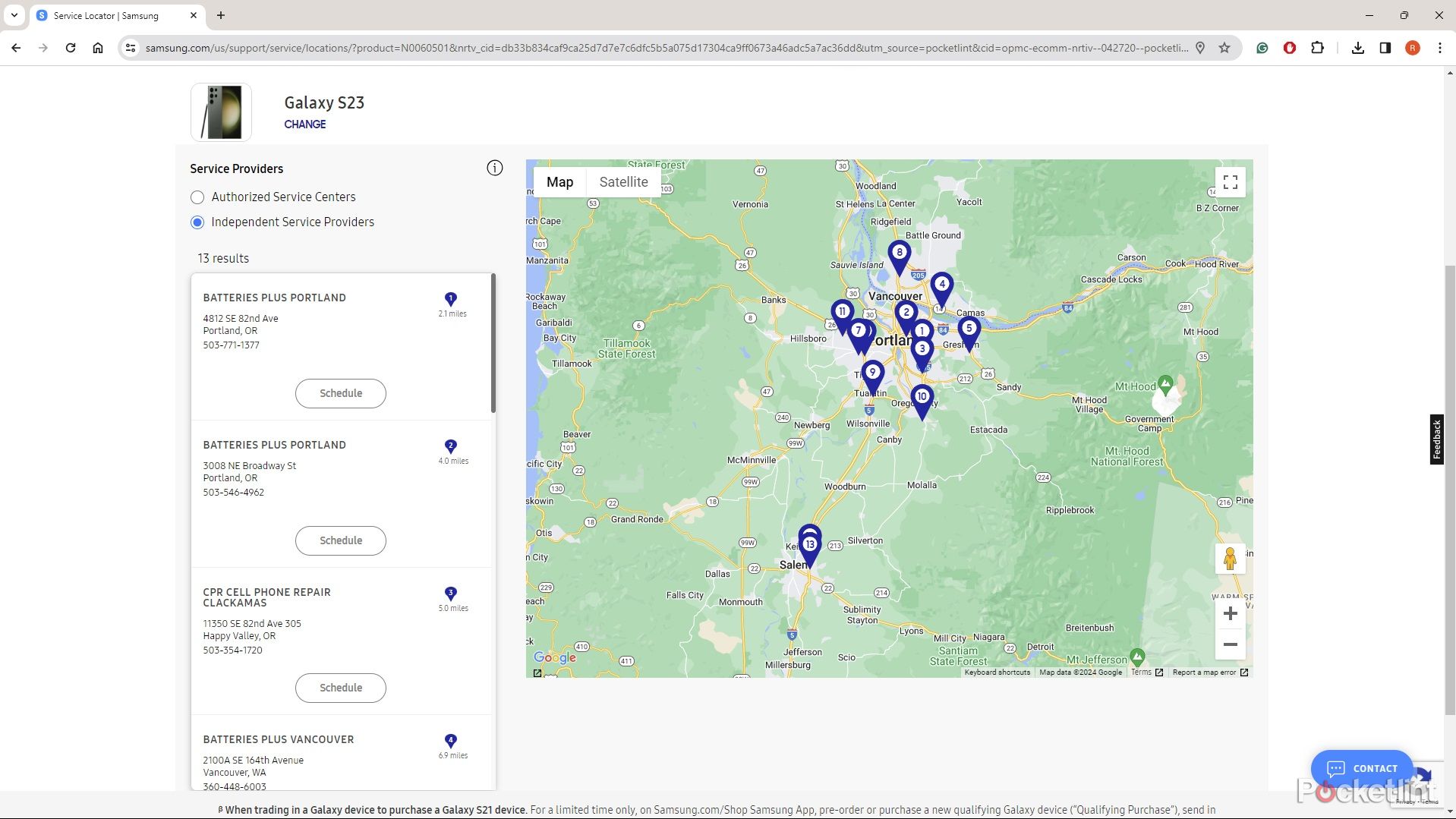The width and height of the screenshot is (1456, 819).
Task: Open the CONTACT chat button
Action: (1362, 768)
